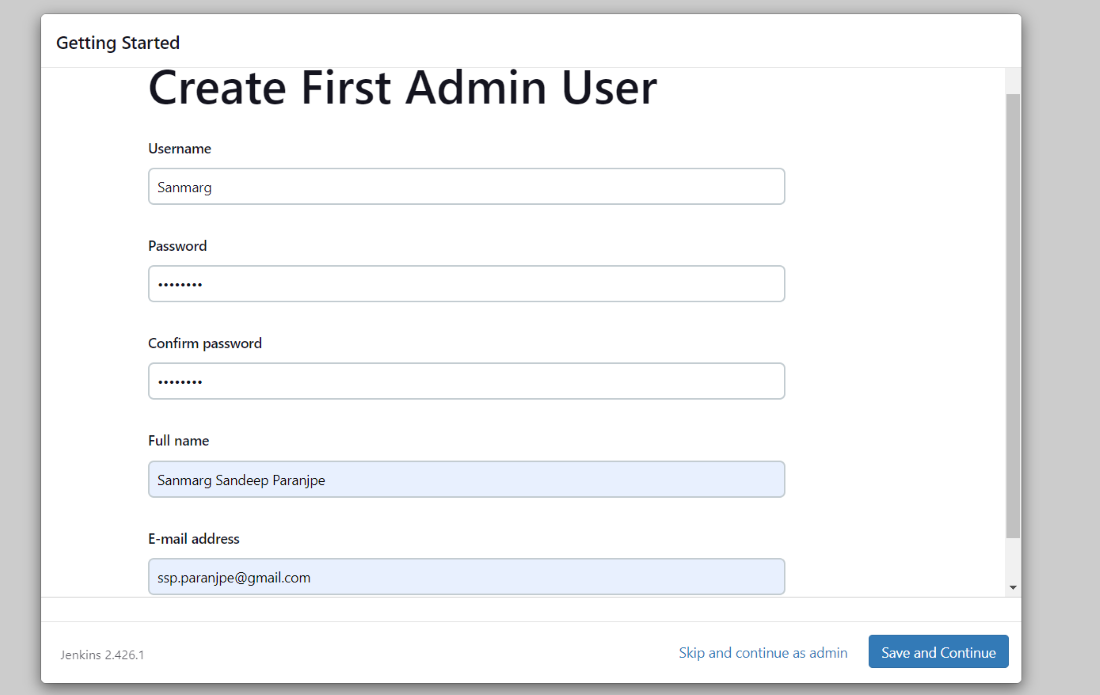Click the Getting Started dialog title
Image resolution: width=1100 pixels, height=695 pixels.
tap(118, 43)
